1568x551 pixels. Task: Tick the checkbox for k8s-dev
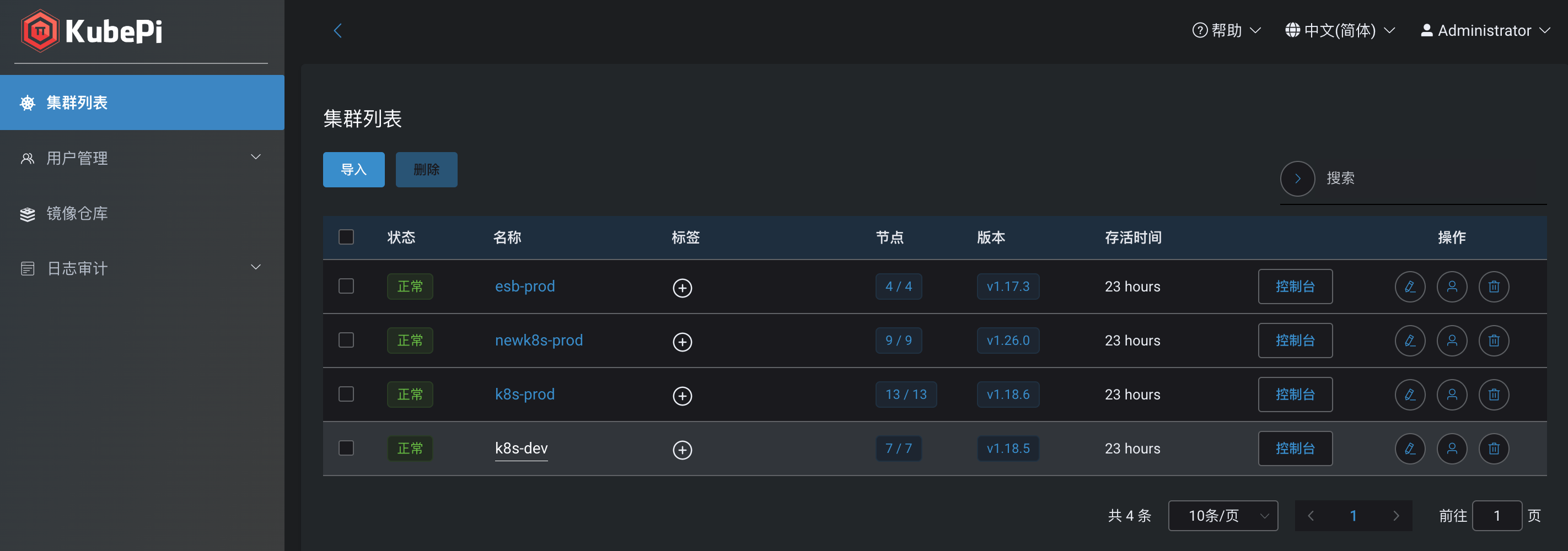pos(346,448)
